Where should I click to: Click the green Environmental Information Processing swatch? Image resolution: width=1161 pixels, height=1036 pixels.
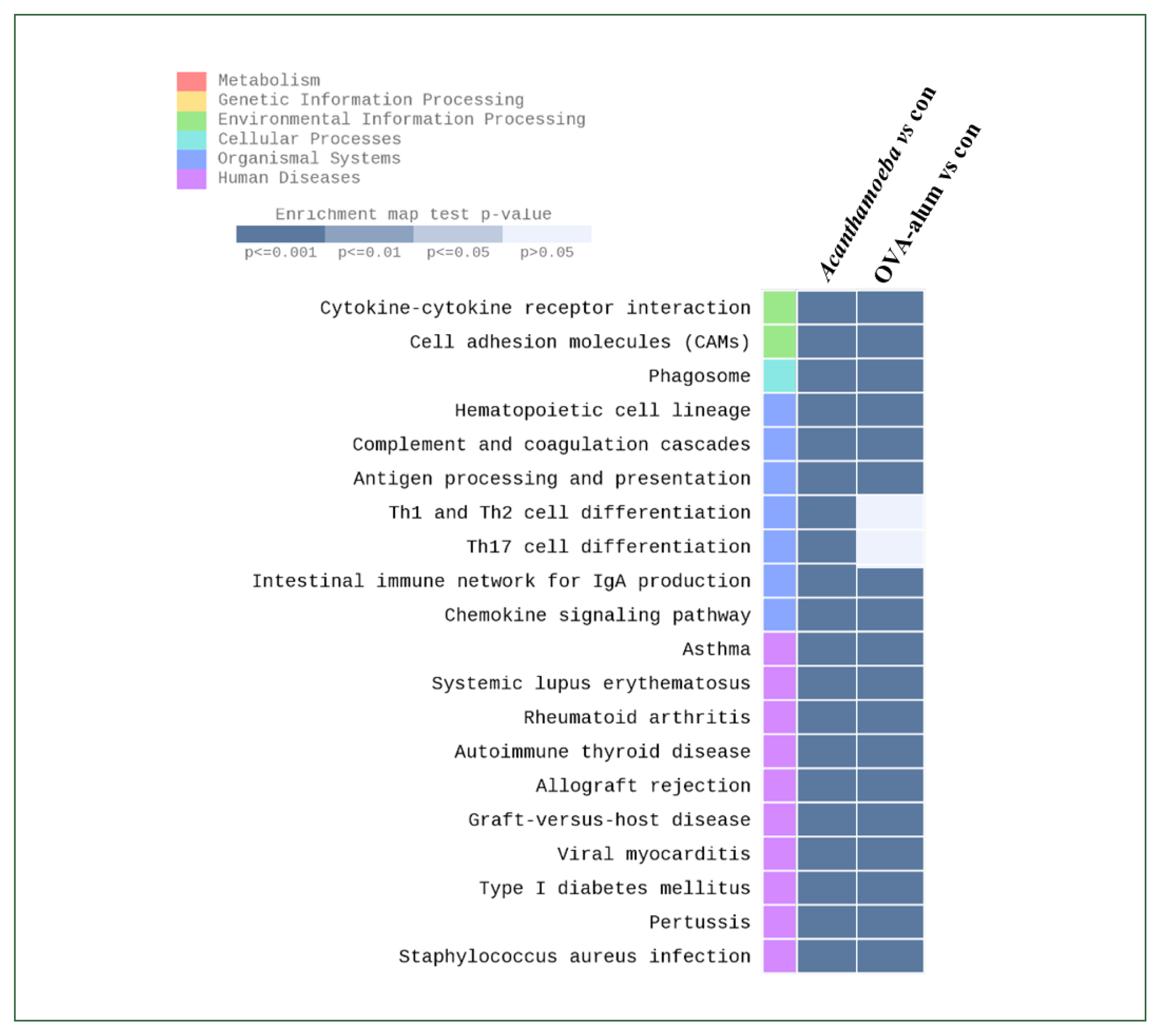(x=191, y=121)
